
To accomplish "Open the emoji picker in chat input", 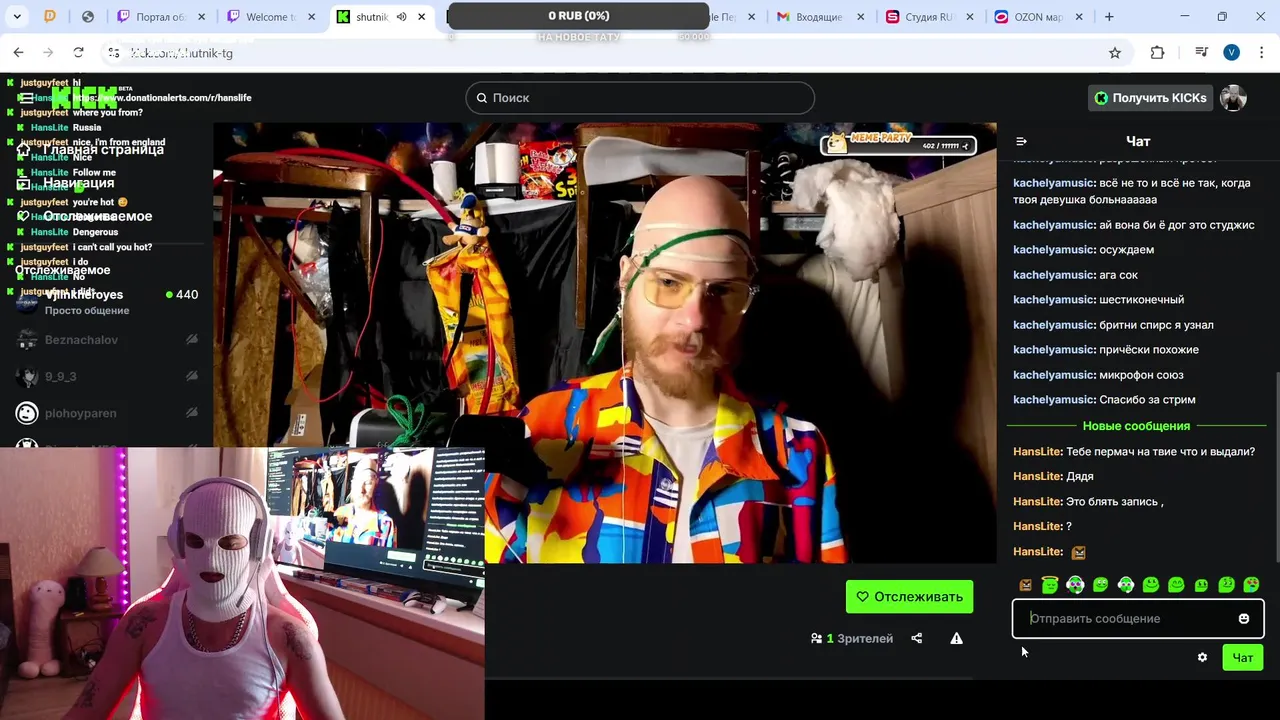I will (x=1244, y=619).
